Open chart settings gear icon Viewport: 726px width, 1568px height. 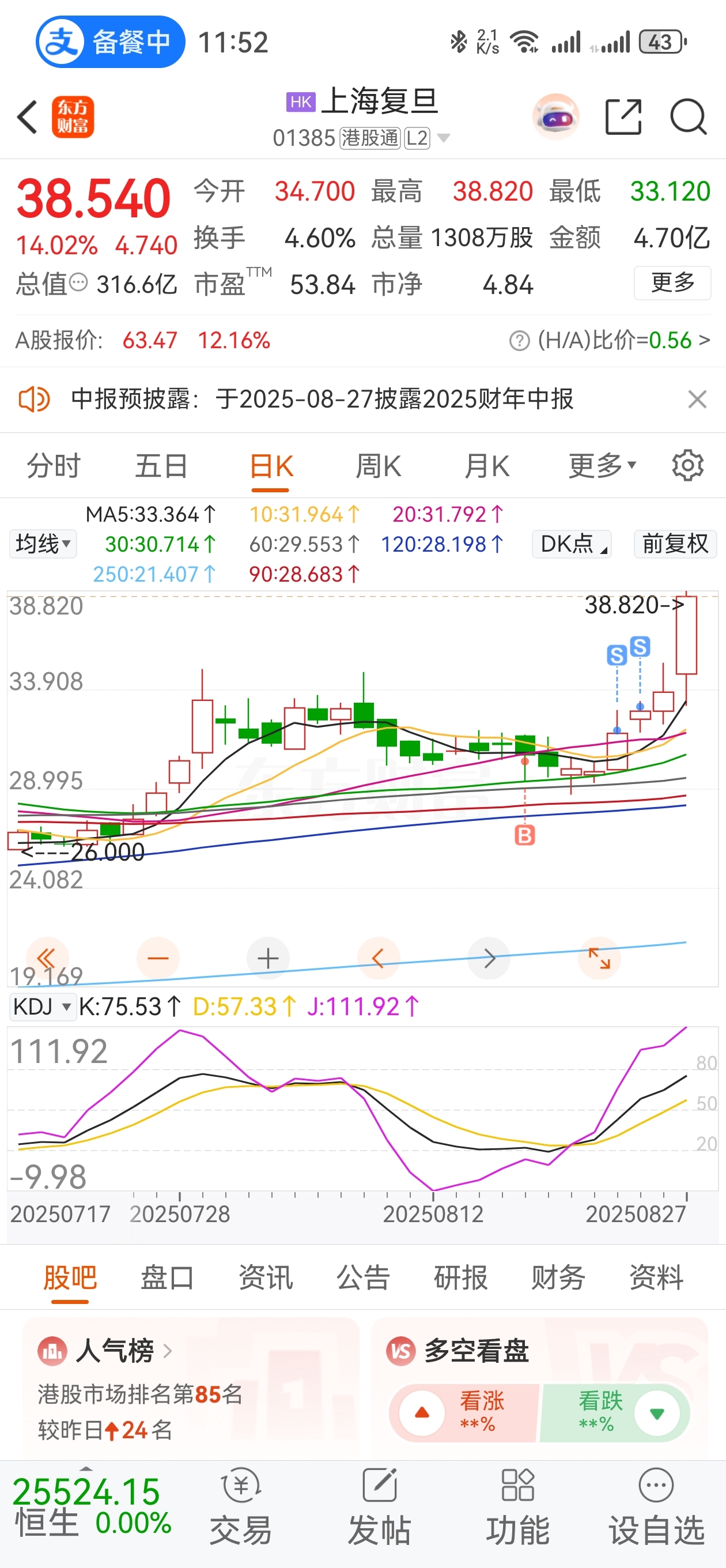[x=687, y=466]
